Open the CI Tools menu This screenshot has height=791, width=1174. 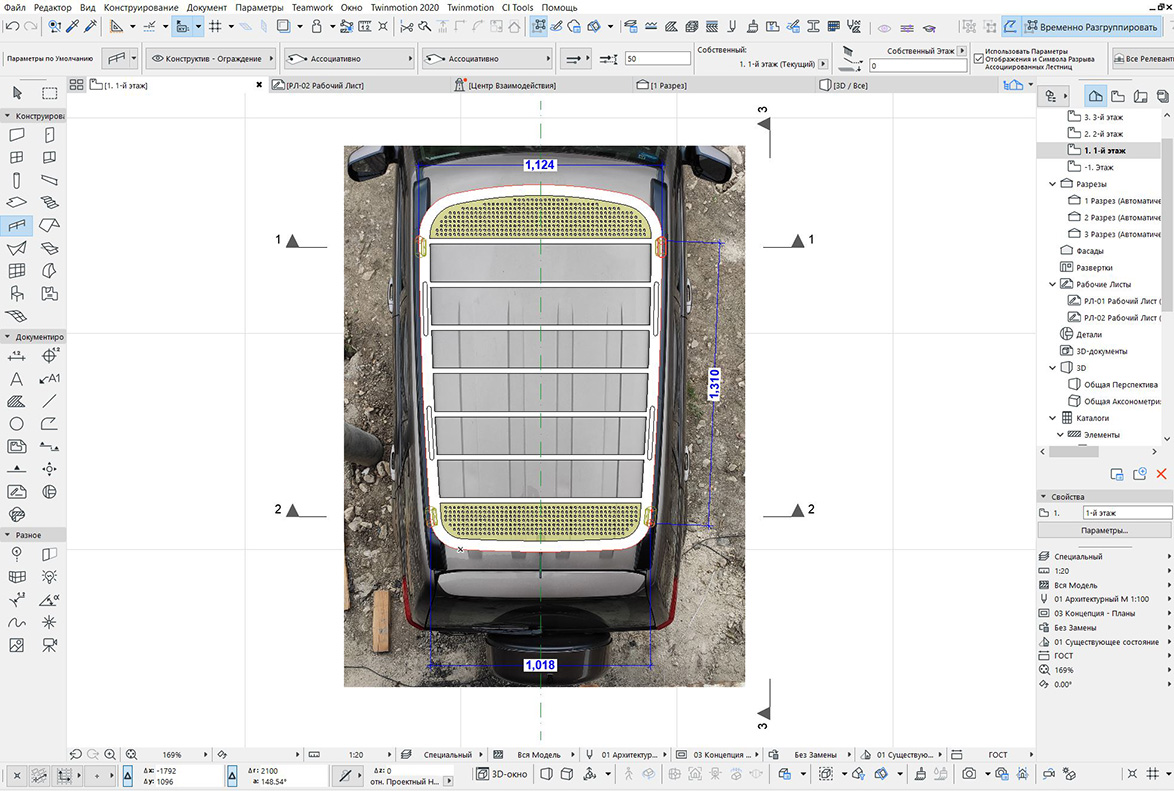517,7
